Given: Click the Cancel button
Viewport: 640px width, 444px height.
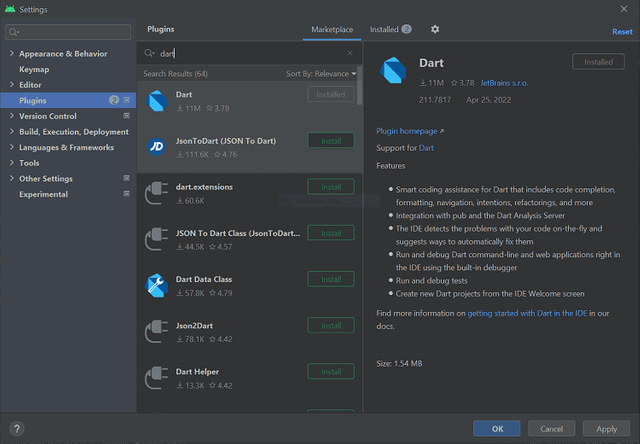Looking at the screenshot, I should click(x=551, y=428).
